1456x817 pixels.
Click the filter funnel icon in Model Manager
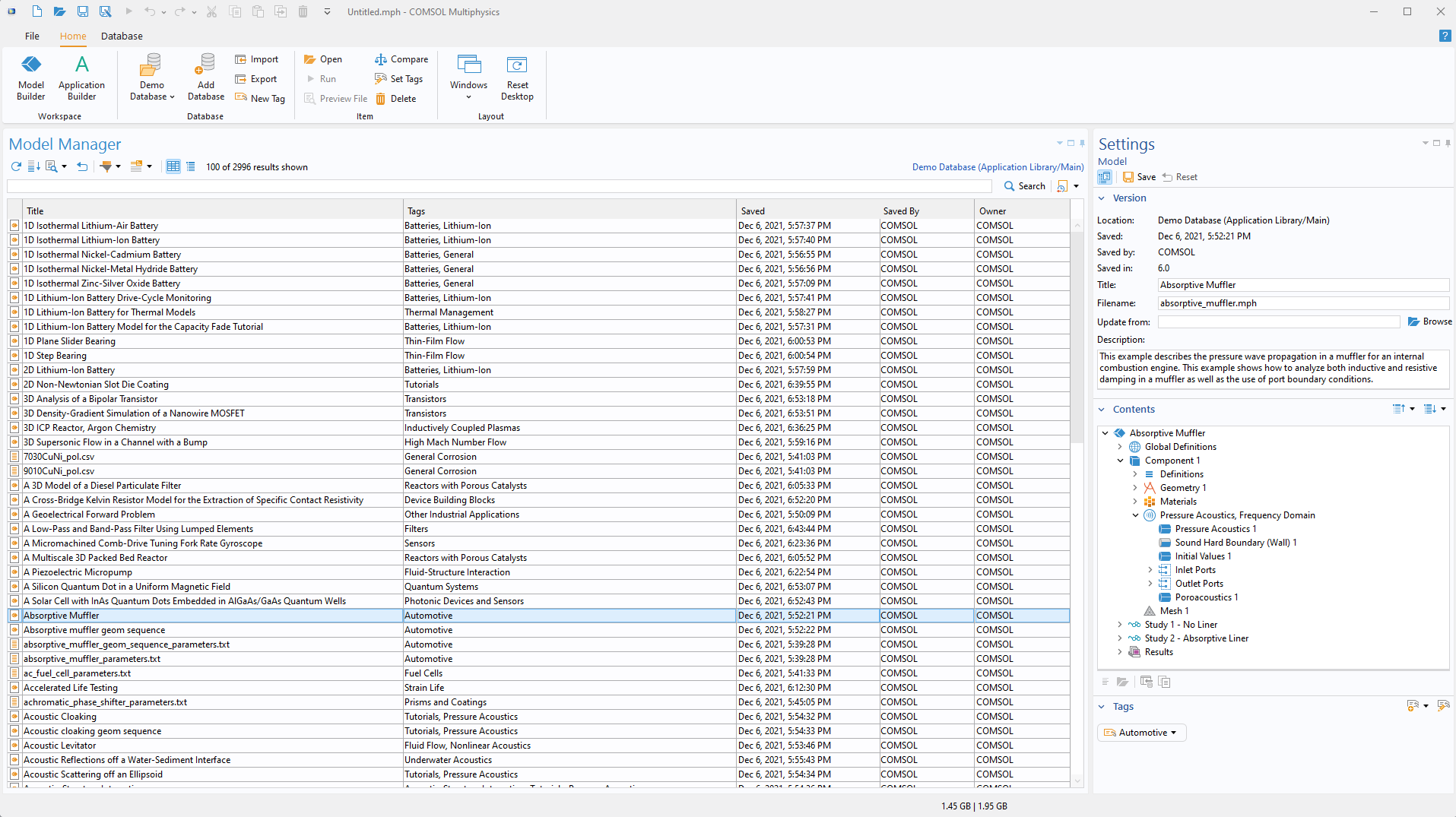pyautogui.click(x=106, y=166)
